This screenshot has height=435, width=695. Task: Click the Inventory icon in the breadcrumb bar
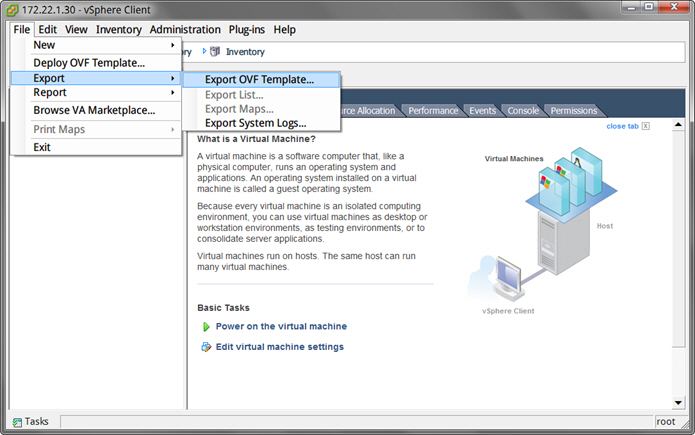(x=215, y=52)
